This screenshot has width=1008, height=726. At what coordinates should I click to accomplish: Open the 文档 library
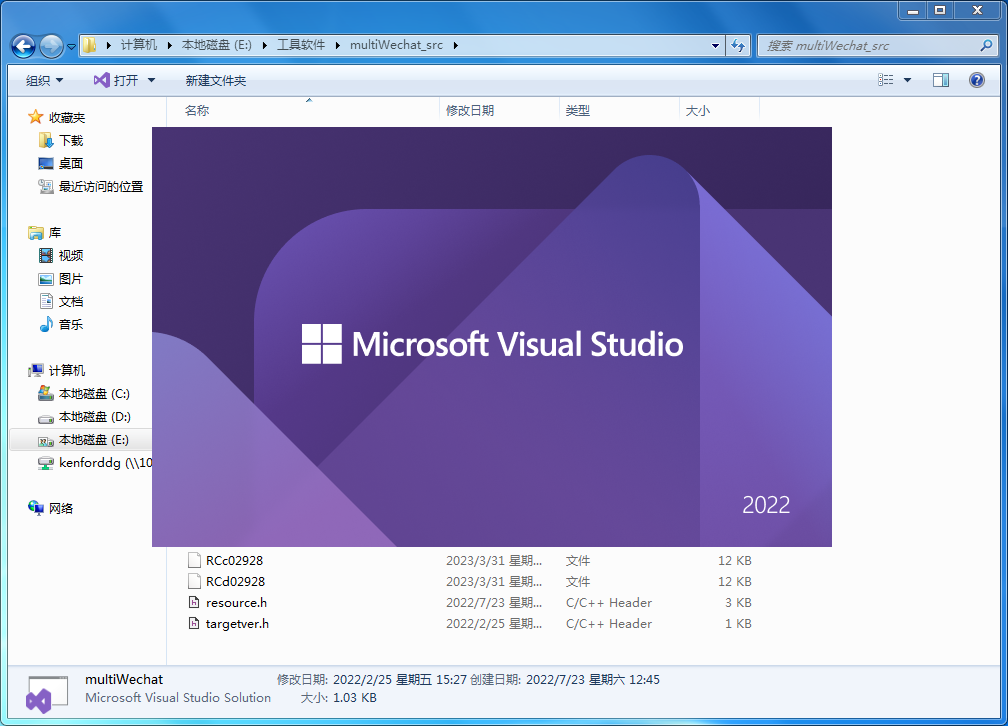coord(71,302)
